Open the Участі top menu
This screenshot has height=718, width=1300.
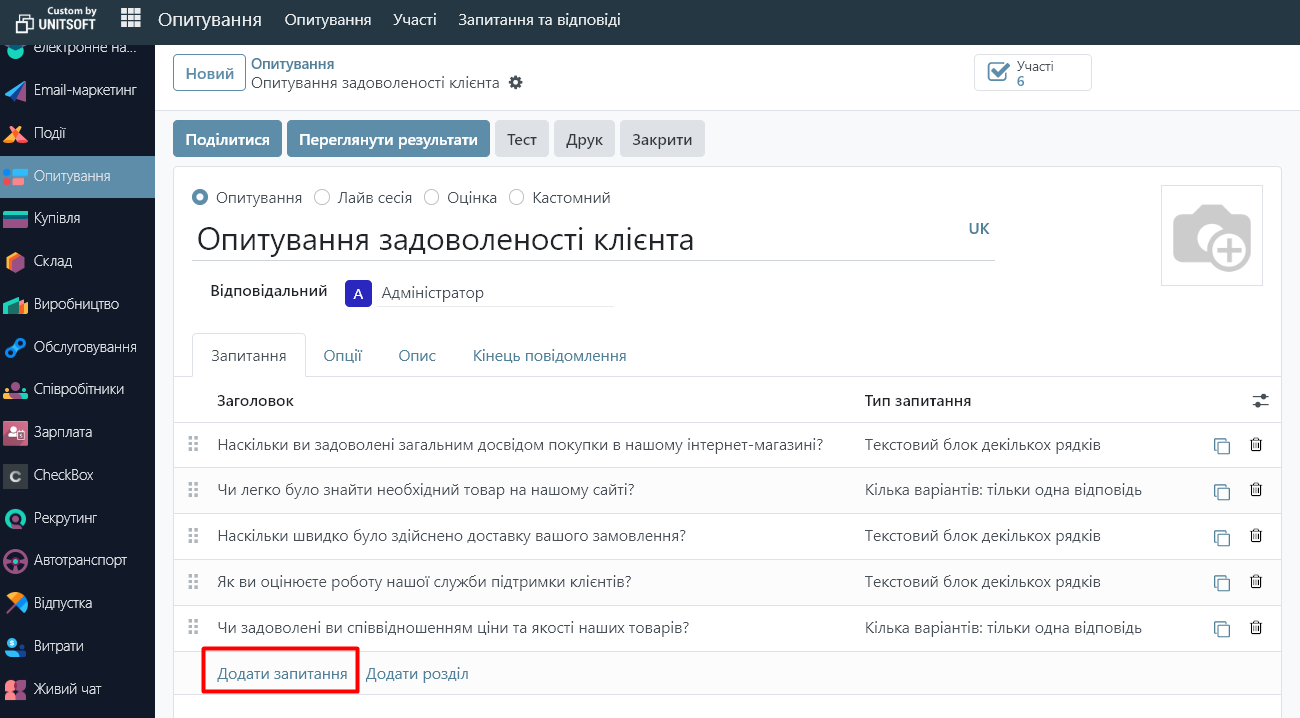coord(414,20)
